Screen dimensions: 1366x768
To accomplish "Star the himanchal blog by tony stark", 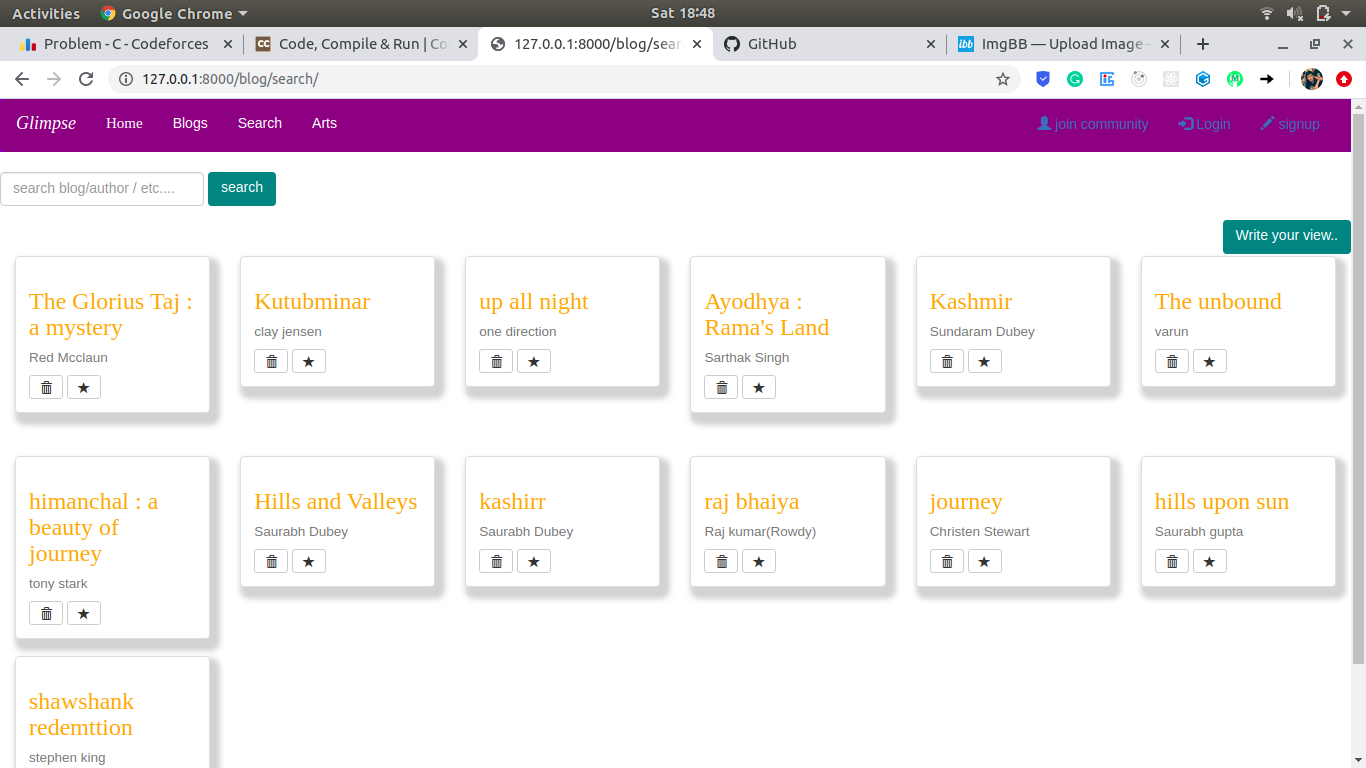I will 84,613.
